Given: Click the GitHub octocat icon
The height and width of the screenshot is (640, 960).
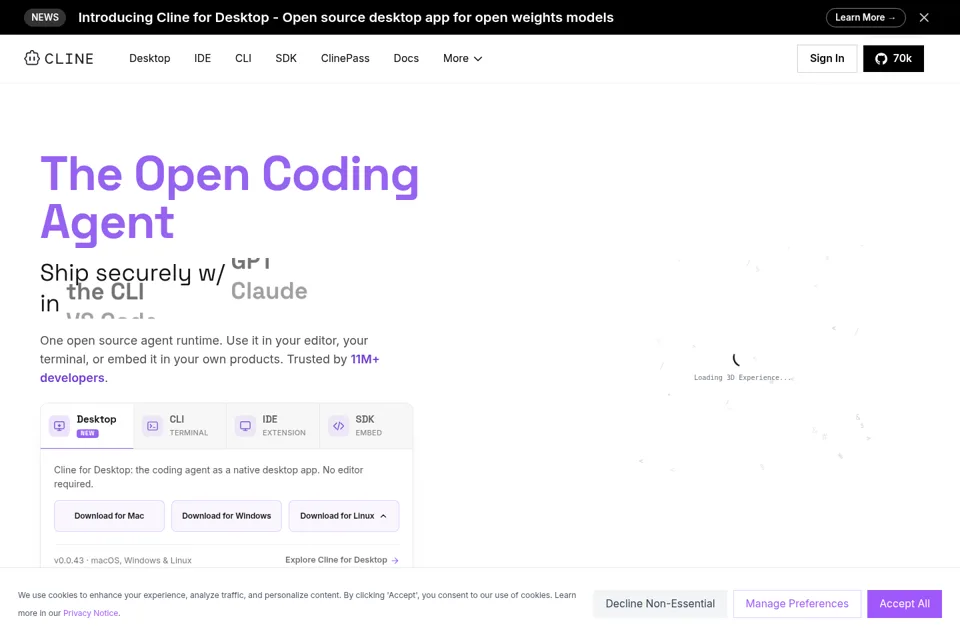Looking at the screenshot, I should 881,59.
